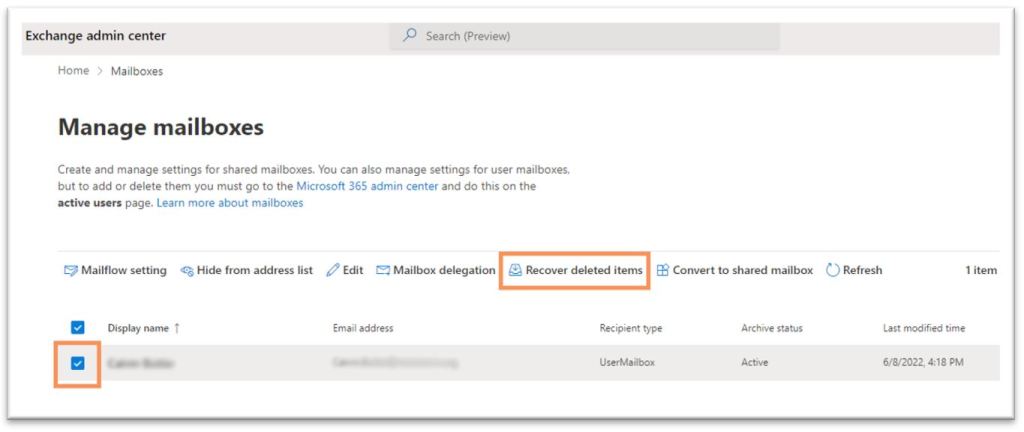Click the Exchange admin center title
Screen dimensions: 1024x432
tap(95, 36)
